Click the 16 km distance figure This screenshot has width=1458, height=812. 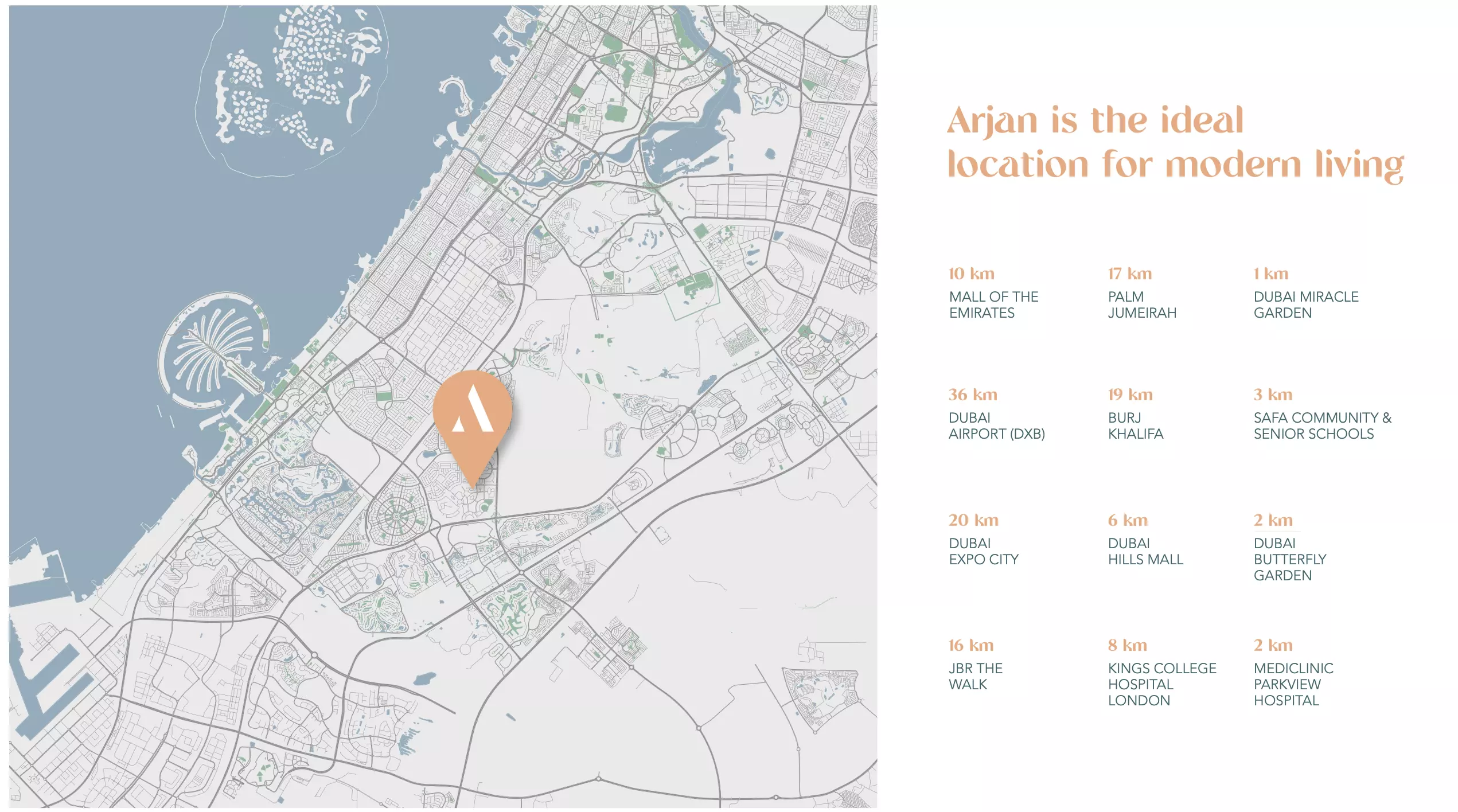pyautogui.click(x=970, y=645)
